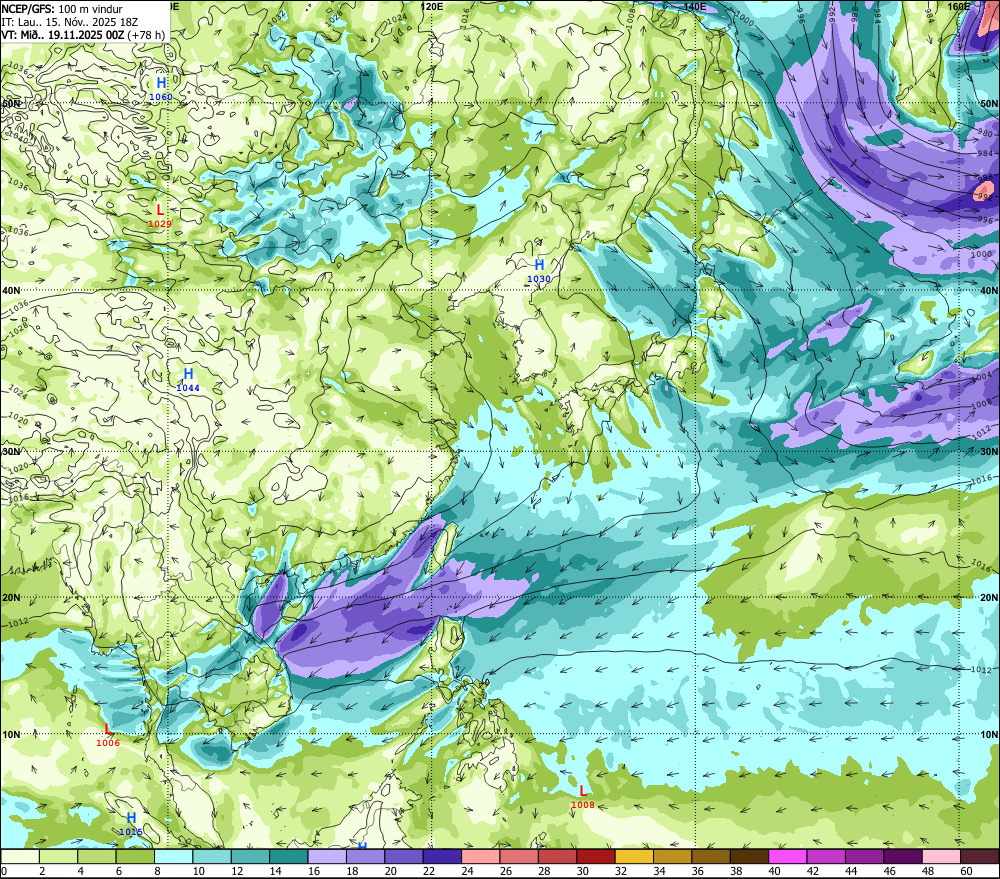This screenshot has width=1000, height=879.
Task: Click the legend number '36' in the scale
Action: (x=697, y=871)
